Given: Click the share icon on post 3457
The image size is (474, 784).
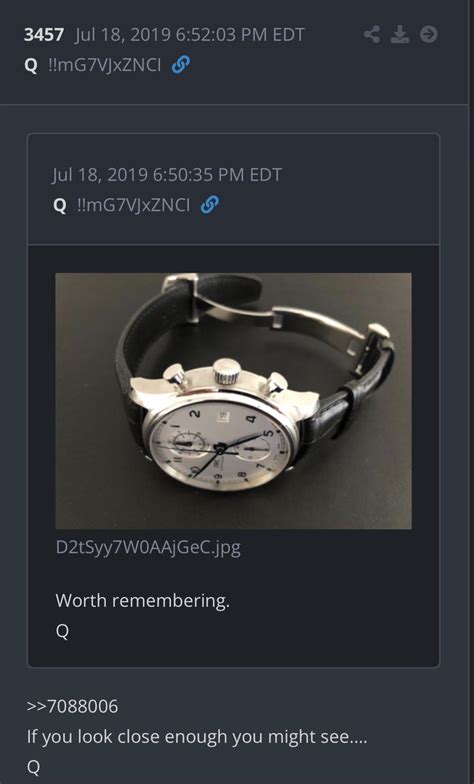Looking at the screenshot, I should point(372,34).
